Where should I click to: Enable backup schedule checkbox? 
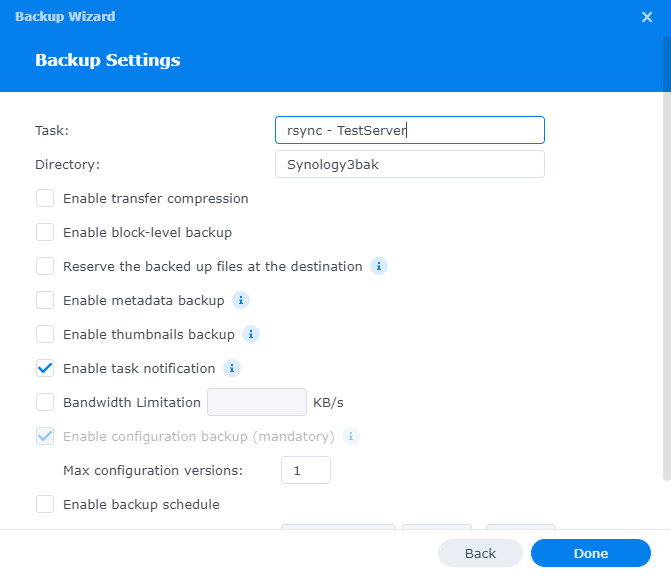pos(45,504)
